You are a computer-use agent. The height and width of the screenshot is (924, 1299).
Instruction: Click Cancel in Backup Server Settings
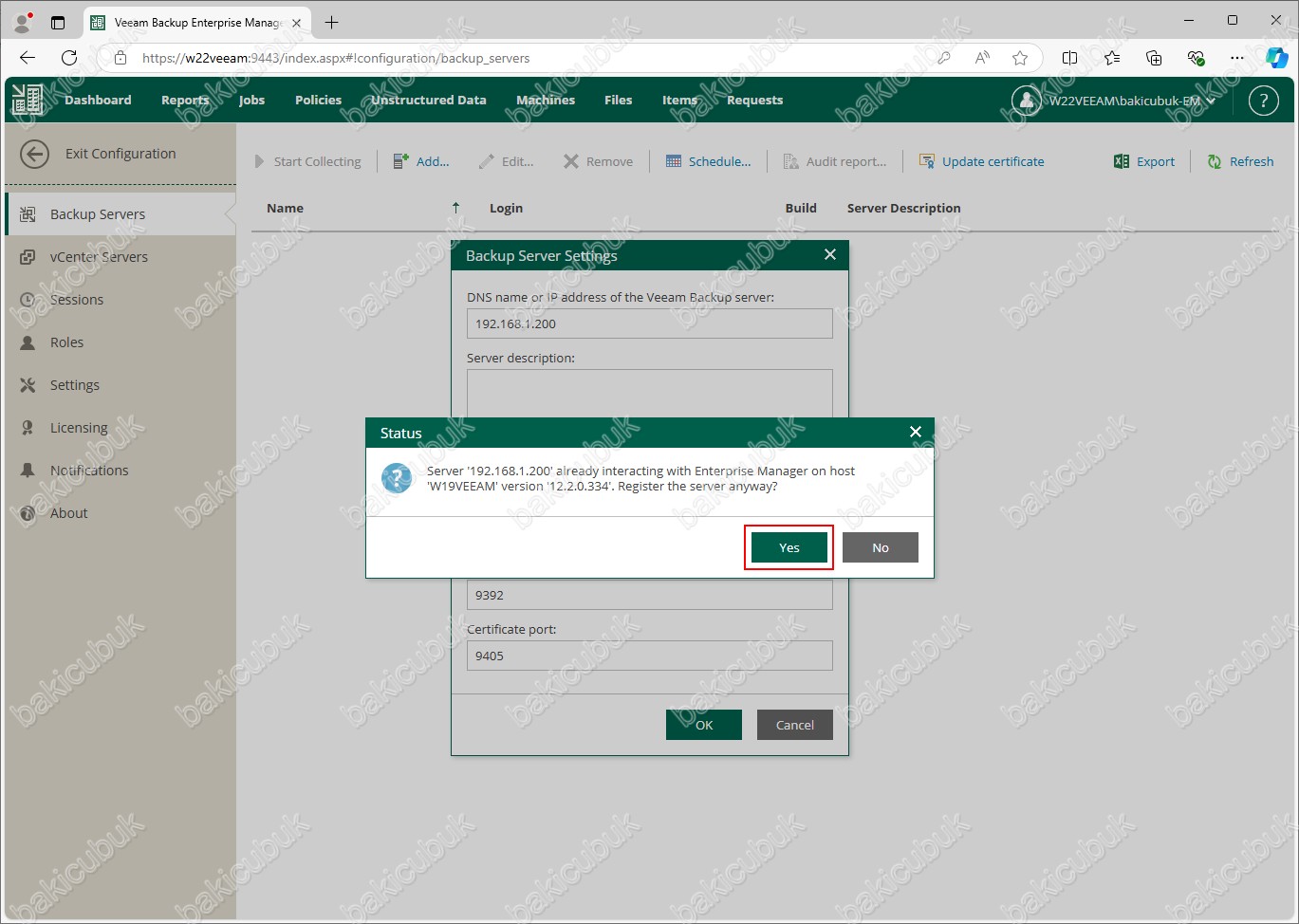[x=795, y=725]
